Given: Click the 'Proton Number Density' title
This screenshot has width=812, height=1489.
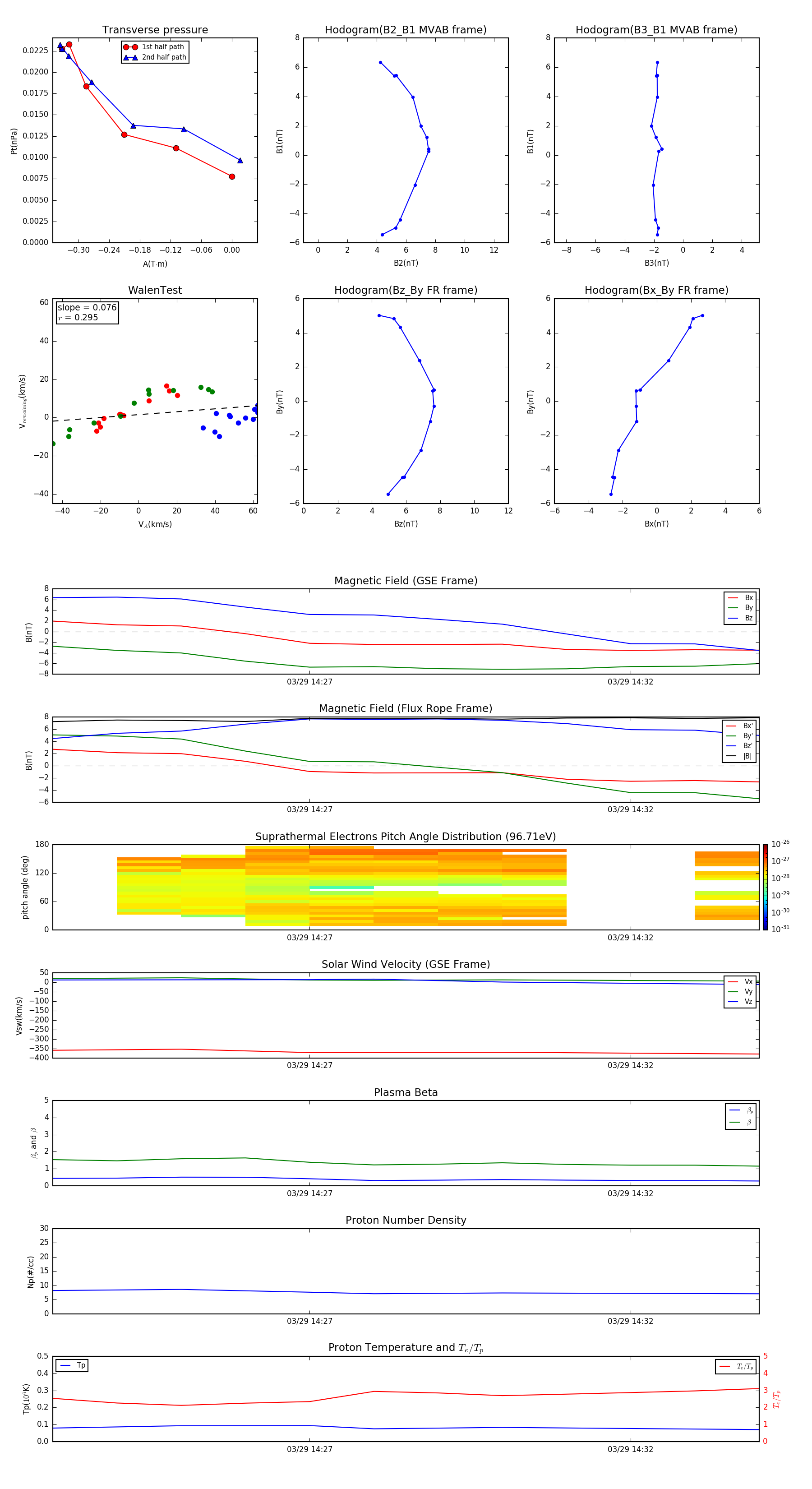Looking at the screenshot, I should tap(406, 1220).
